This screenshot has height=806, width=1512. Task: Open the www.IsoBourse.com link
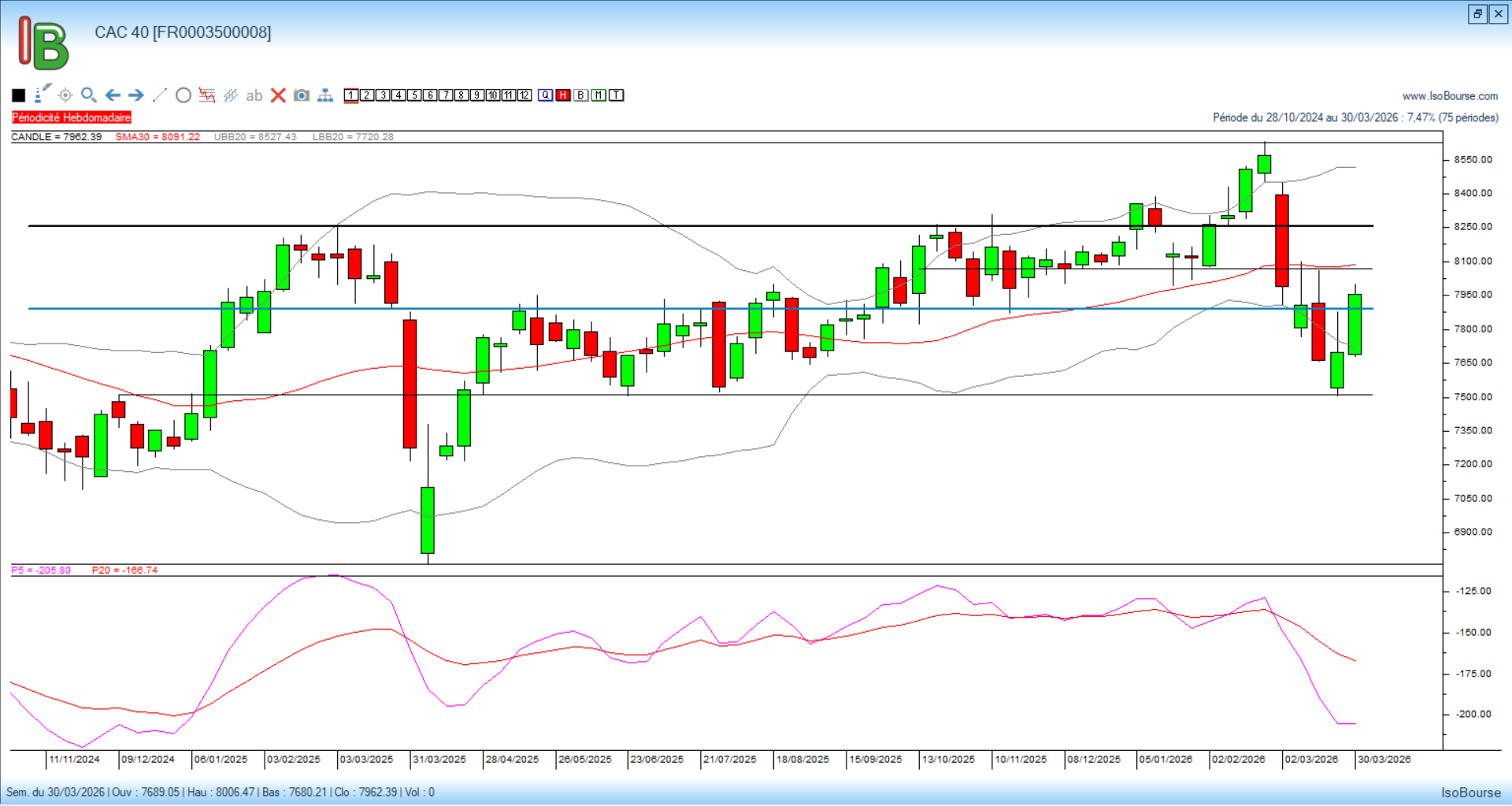1450,96
